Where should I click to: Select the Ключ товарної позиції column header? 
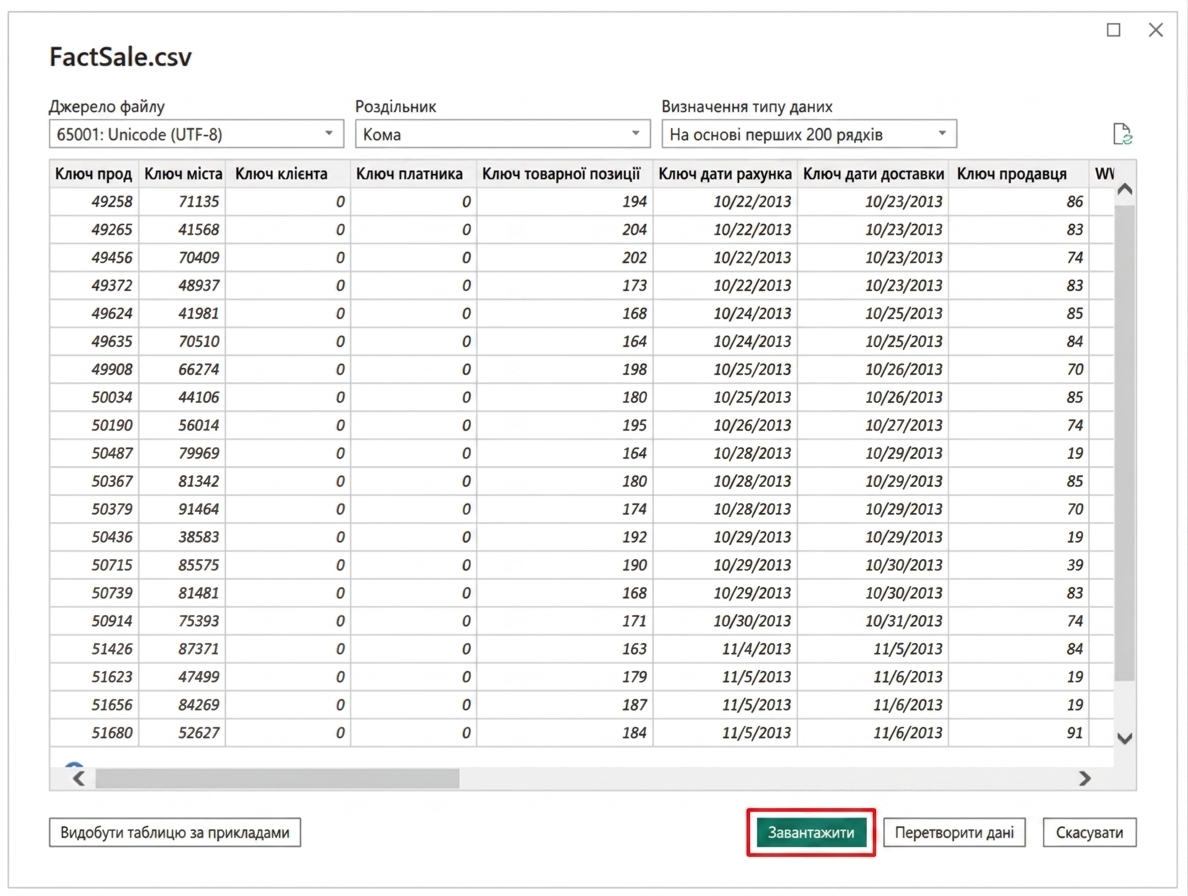(x=564, y=173)
